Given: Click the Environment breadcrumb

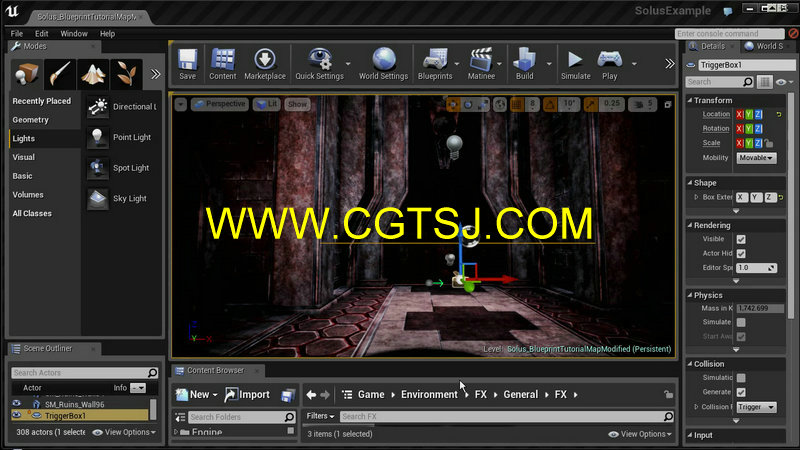Looking at the screenshot, I should coord(429,394).
